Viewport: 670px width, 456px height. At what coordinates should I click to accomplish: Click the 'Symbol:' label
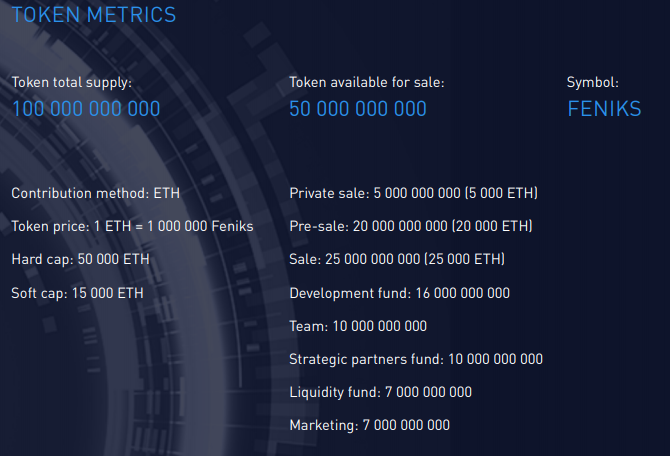point(593,83)
